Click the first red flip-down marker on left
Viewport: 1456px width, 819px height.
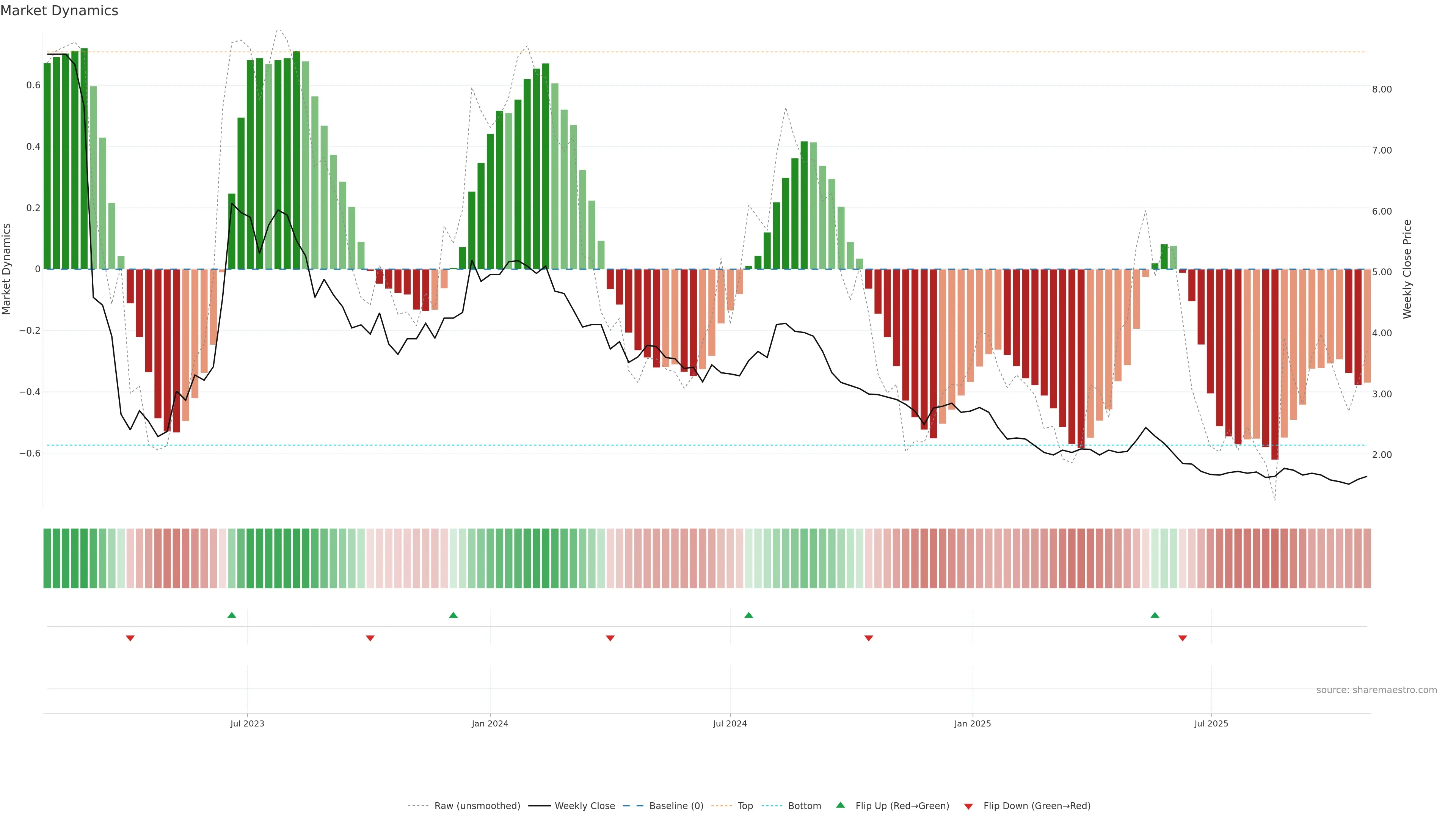pos(130,638)
